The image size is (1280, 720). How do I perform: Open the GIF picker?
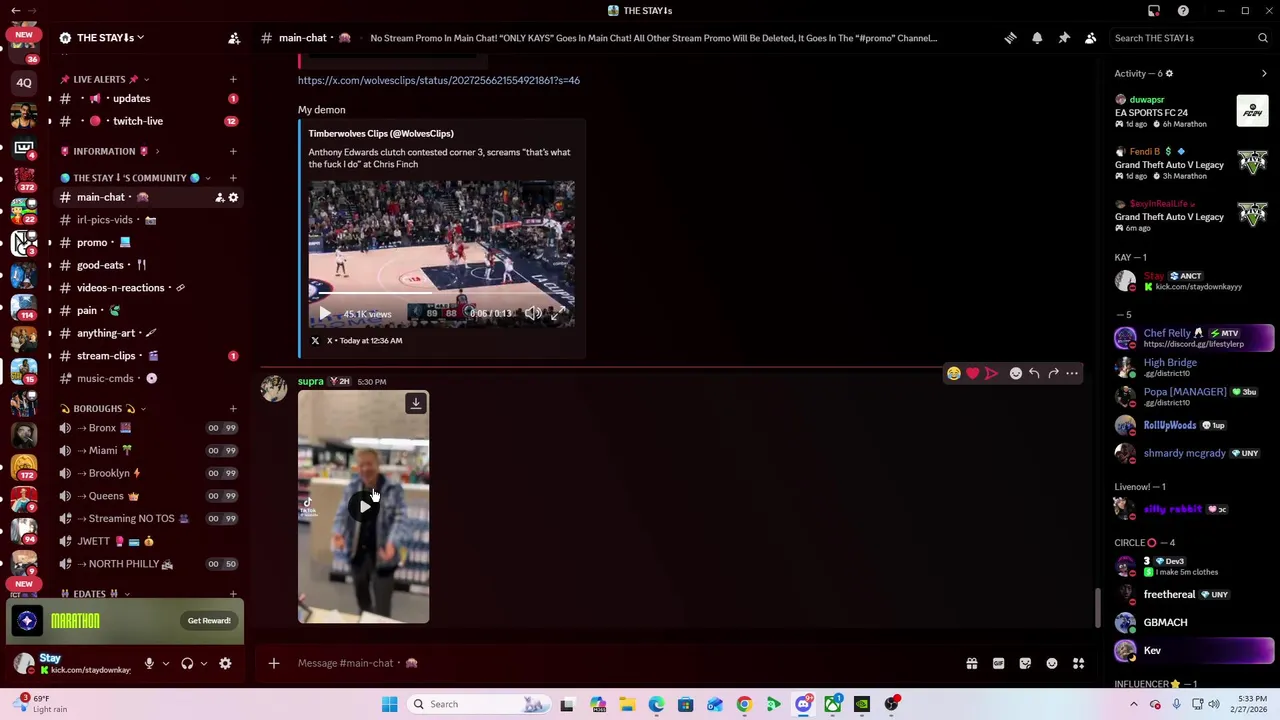[x=998, y=663]
